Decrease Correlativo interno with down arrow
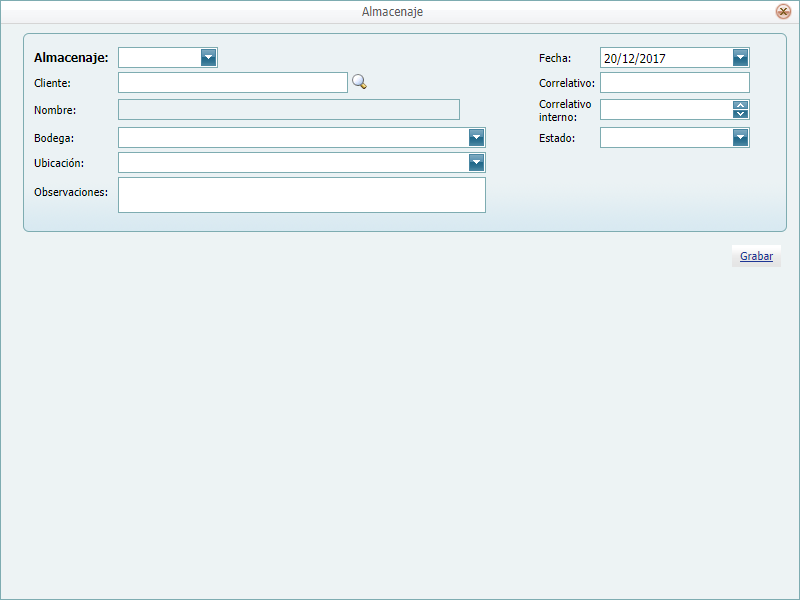 (x=740, y=114)
